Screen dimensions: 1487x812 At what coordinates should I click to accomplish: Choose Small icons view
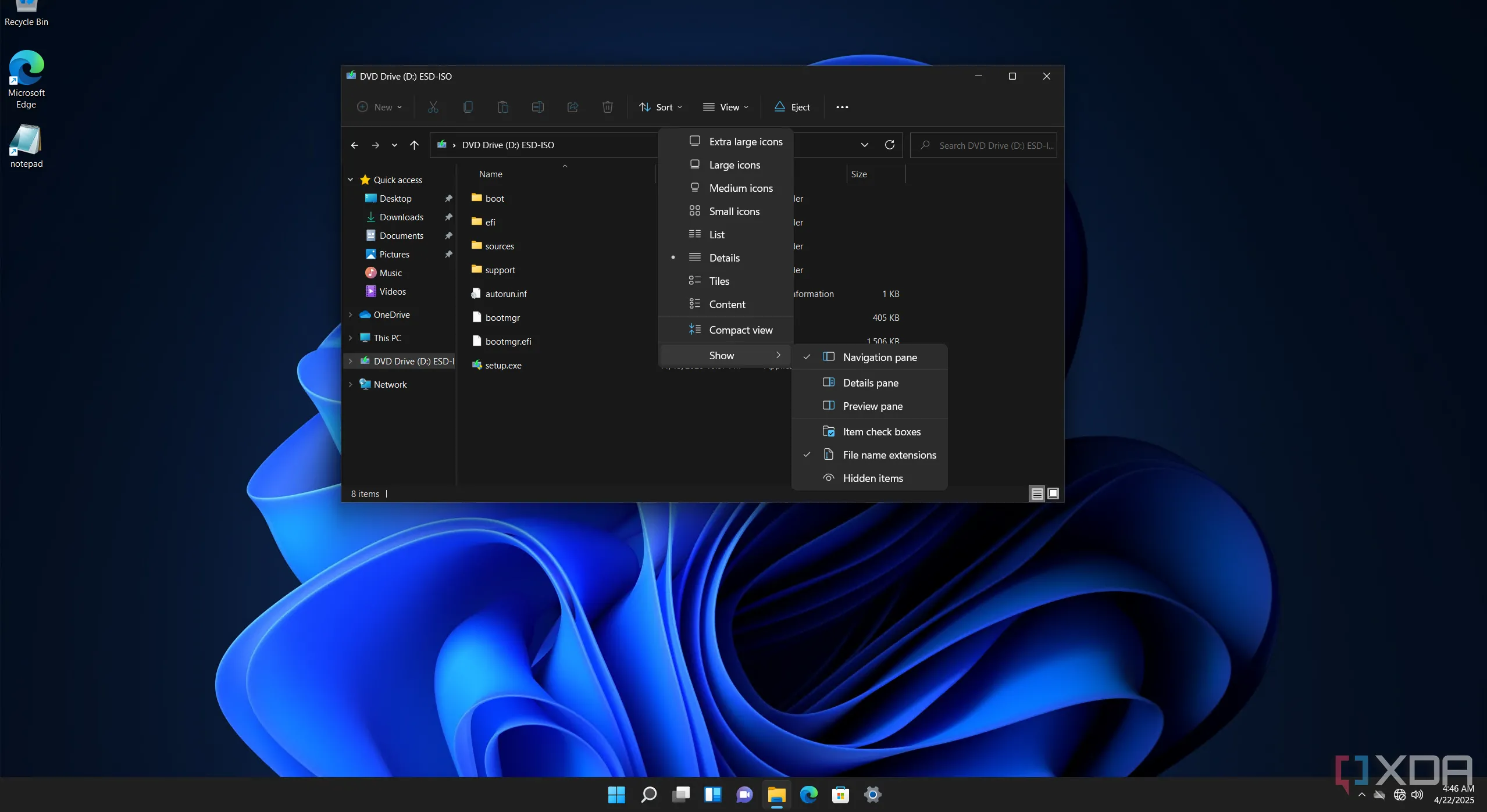726,212
